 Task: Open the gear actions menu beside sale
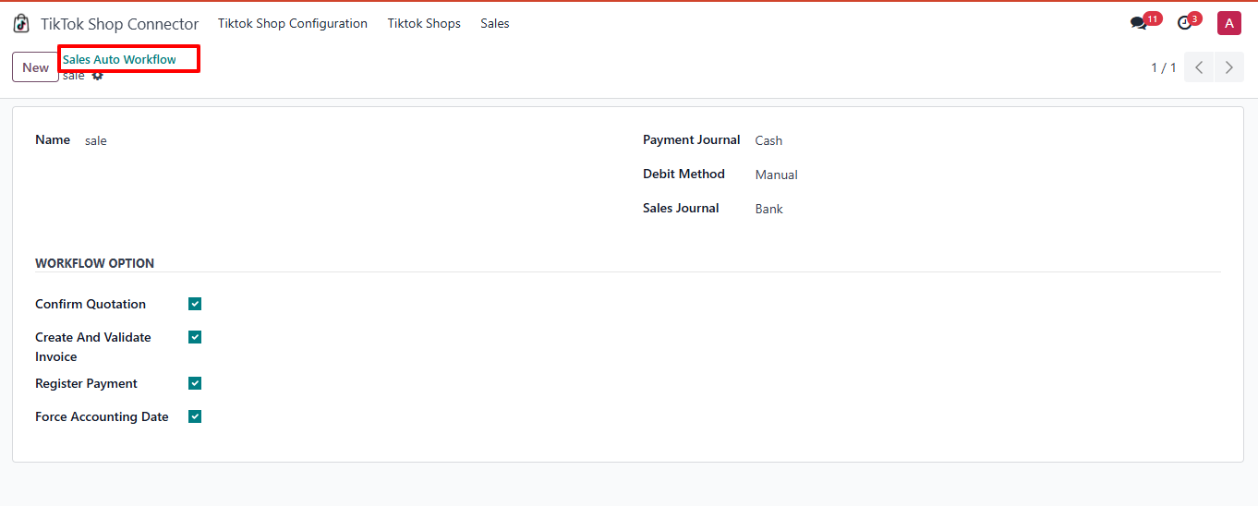pos(97,76)
